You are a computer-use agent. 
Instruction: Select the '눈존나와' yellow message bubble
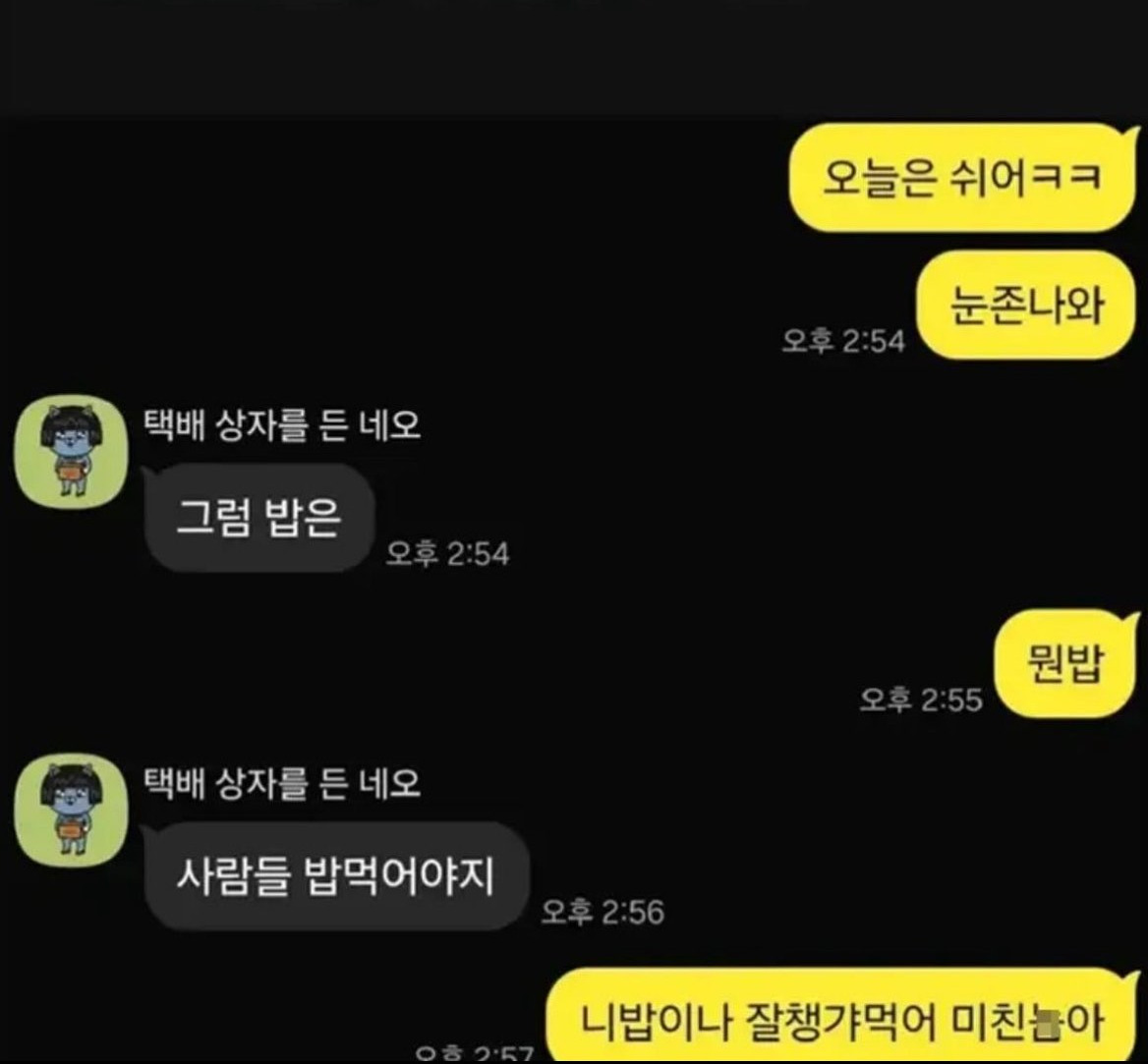coord(1027,305)
